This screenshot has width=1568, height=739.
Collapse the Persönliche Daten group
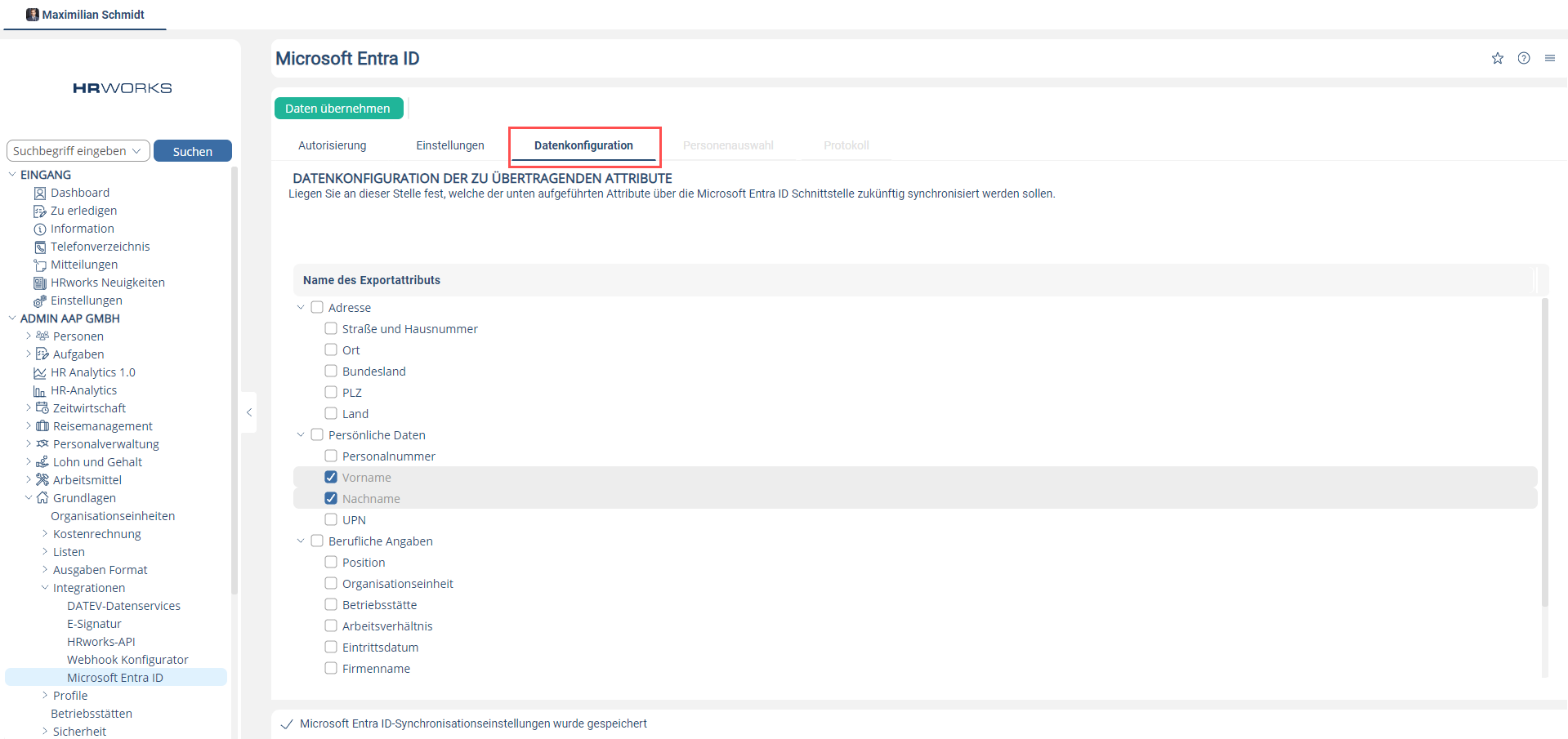[x=301, y=435]
